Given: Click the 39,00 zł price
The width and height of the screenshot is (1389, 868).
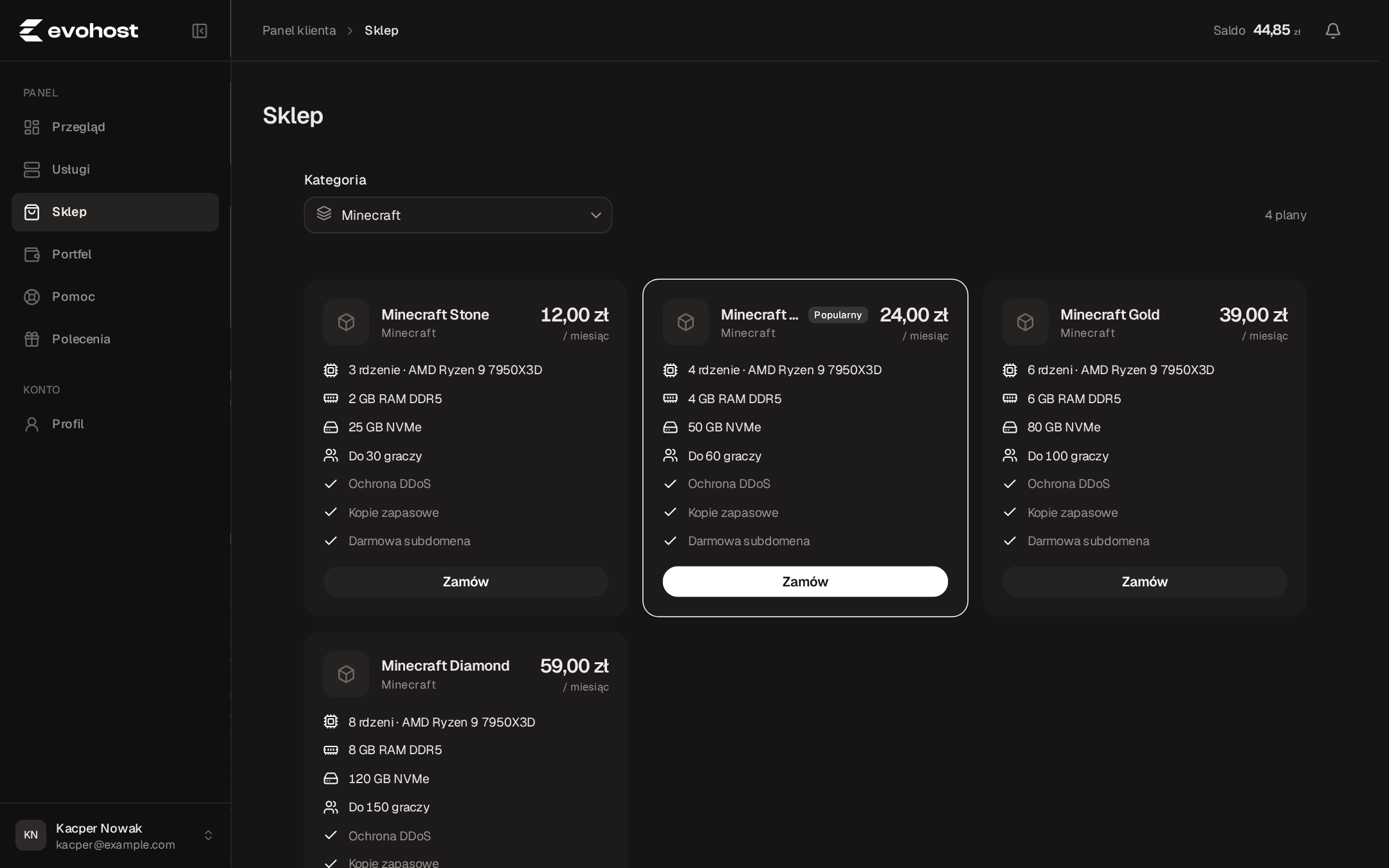Looking at the screenshot, I should (1253, 315).
